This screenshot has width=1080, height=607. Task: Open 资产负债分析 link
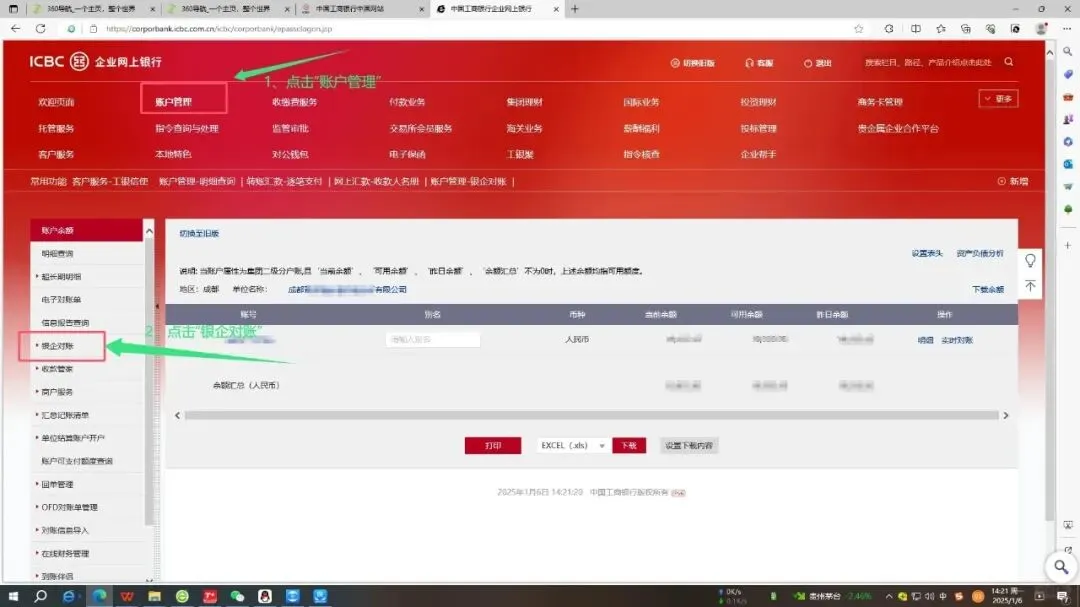tap(979, 254)
